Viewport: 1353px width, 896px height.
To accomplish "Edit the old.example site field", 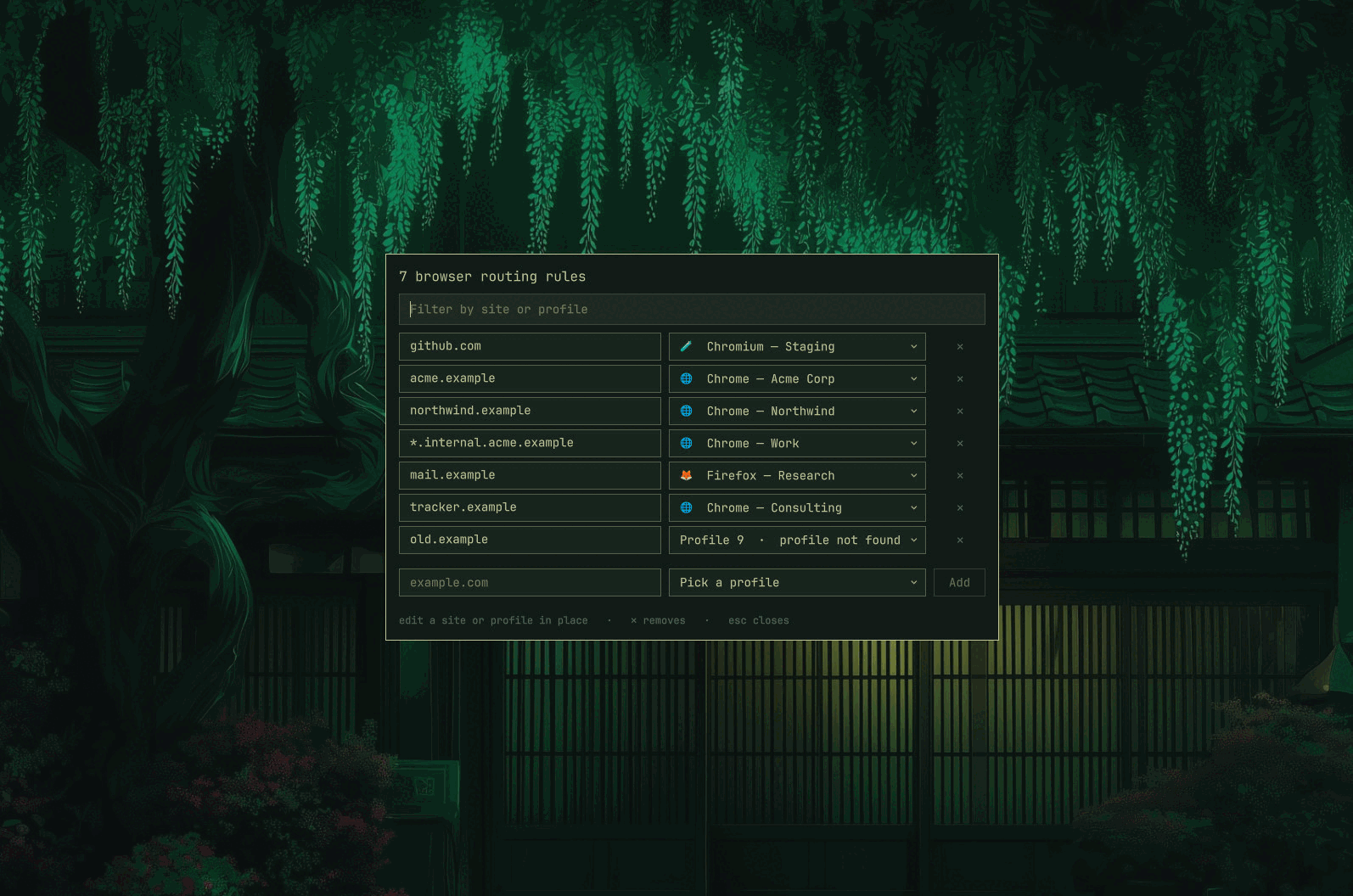I will pyautogui.click(x=530, y=540).
